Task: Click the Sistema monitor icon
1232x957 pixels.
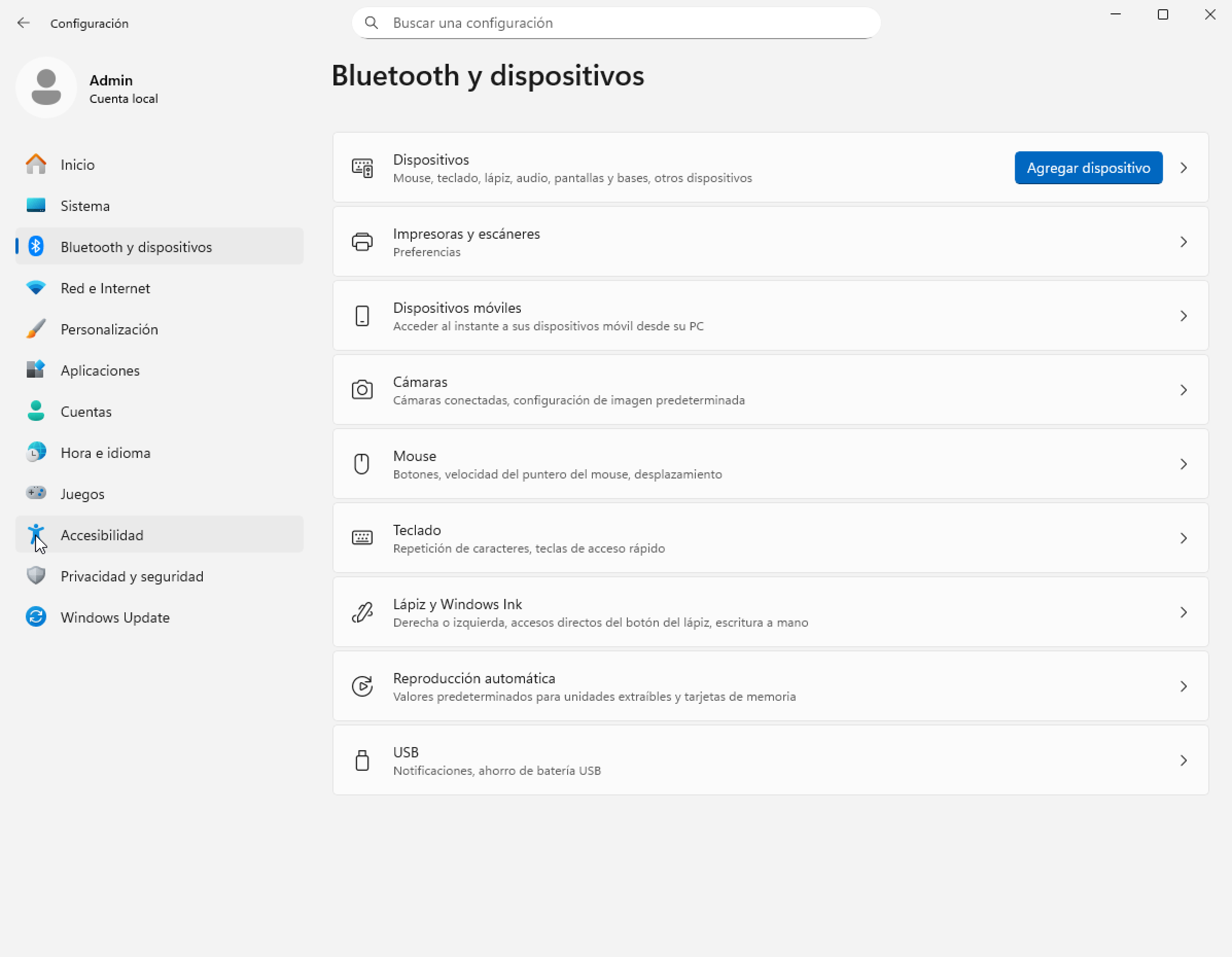Action: tap(36, 205)
